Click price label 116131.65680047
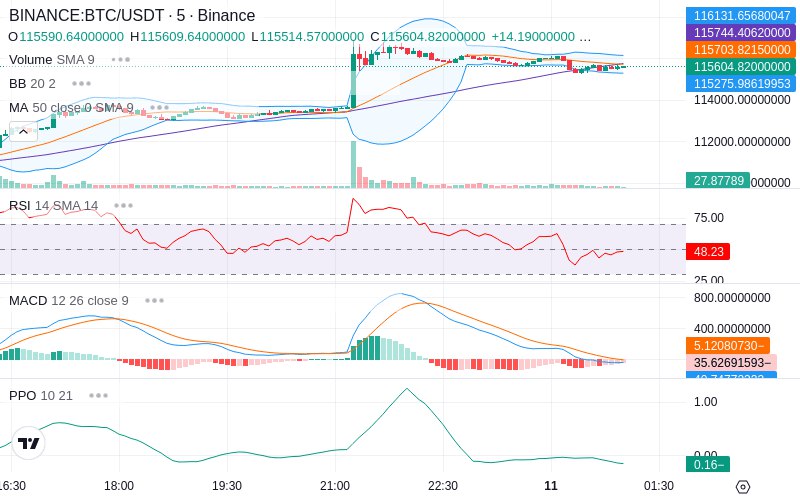 (x=741, y=15)
